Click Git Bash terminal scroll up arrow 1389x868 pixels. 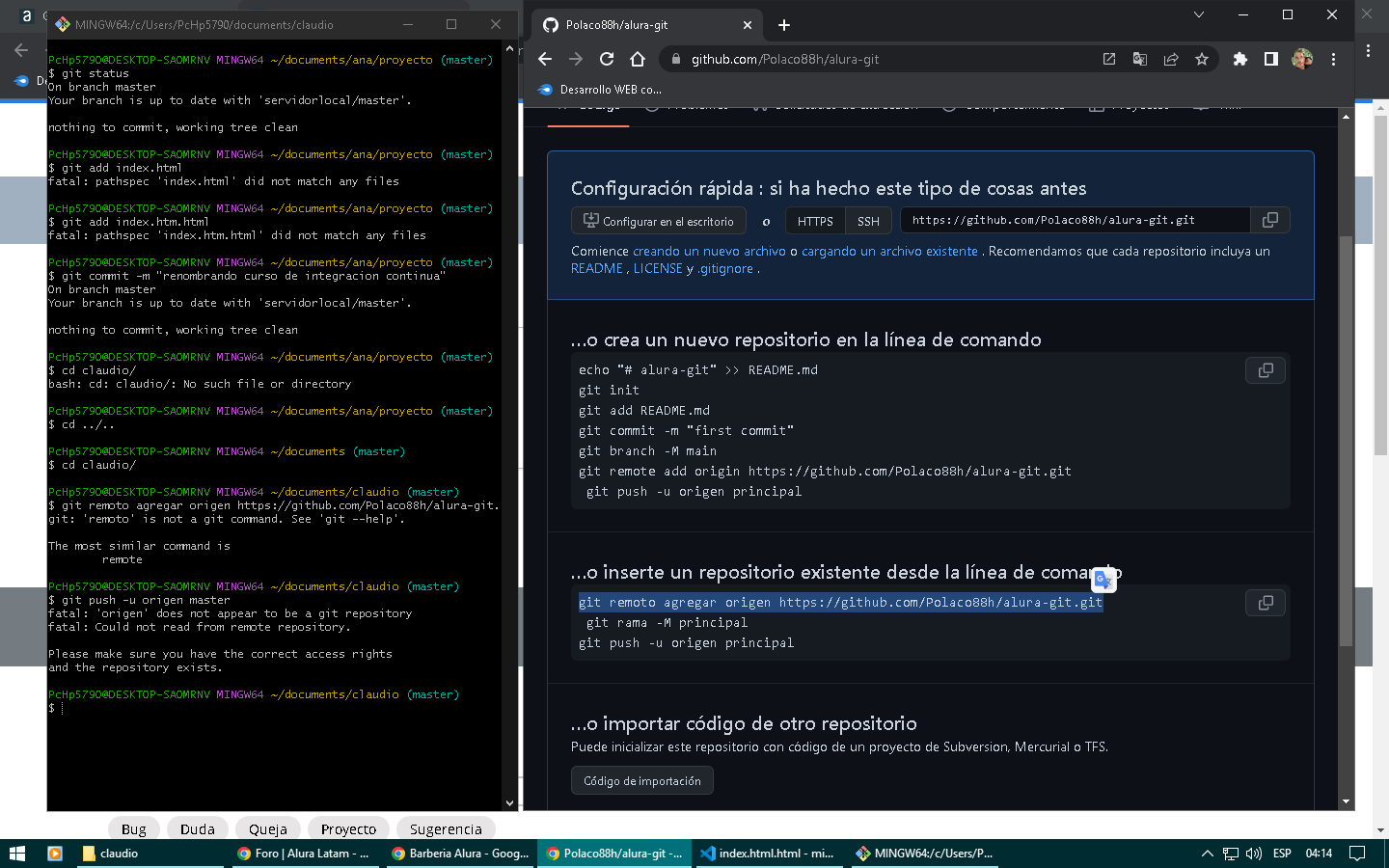pos(509,47)
